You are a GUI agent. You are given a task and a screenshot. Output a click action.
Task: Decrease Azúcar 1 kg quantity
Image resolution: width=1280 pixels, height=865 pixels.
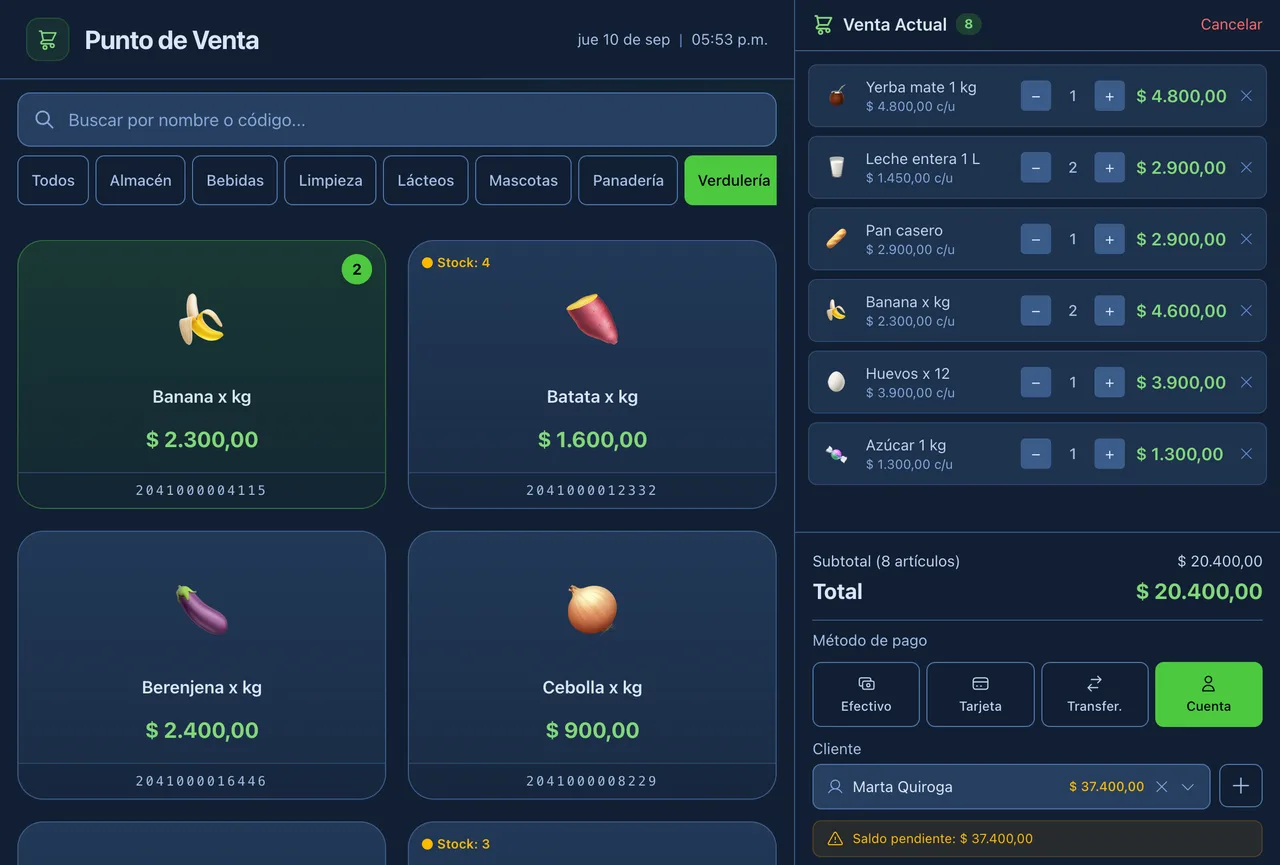click(1035, 454)
